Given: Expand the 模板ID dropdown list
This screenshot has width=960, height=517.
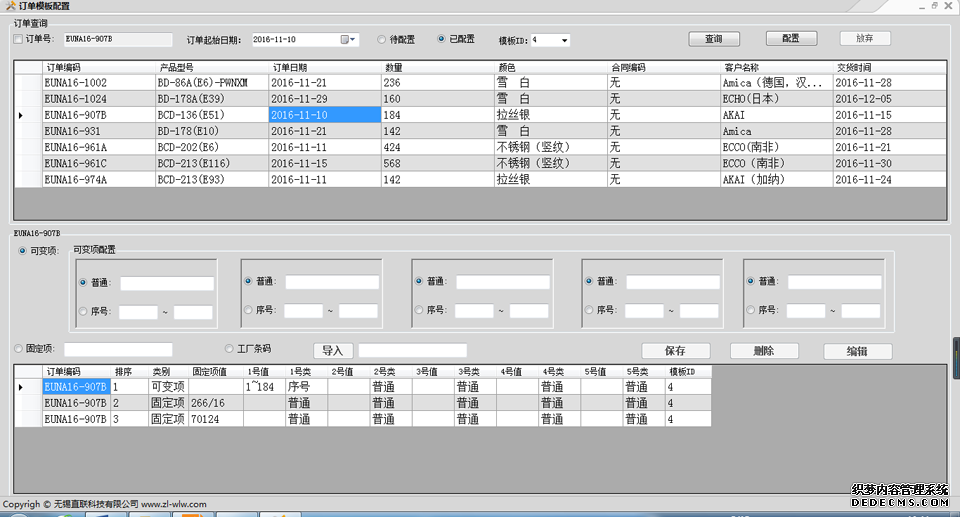Looking at the screenshot, I should click(565, 41).
